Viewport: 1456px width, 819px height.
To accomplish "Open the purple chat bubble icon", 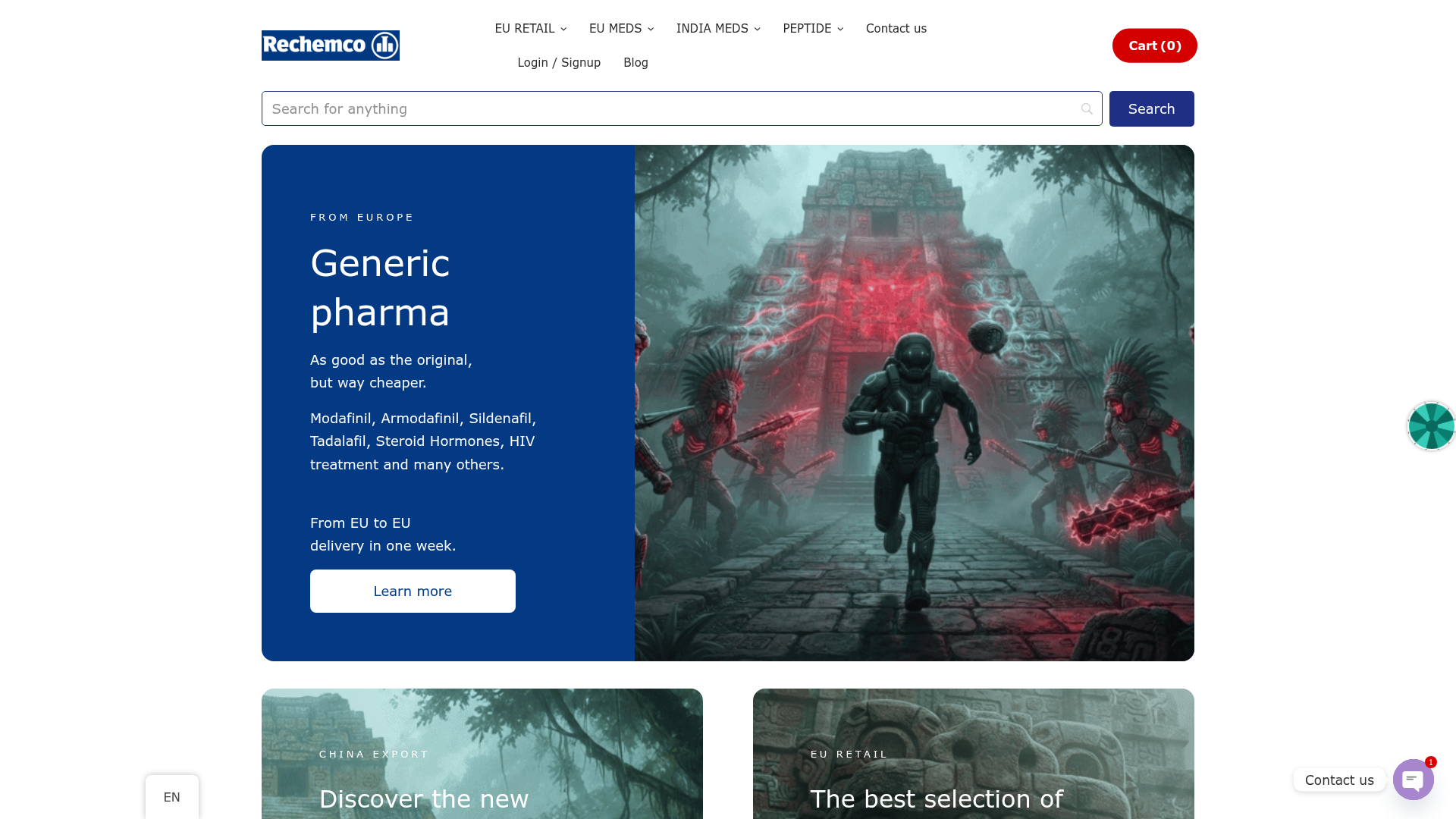I will point(1413,780).
